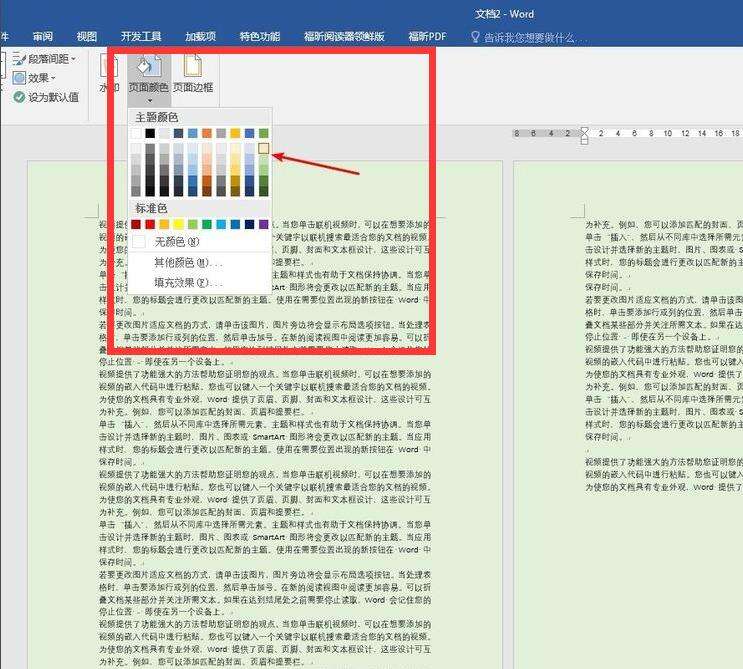
Task: Pick black swatch in theme colors top row
Action: pyautogui.click(x=150, y=134)
